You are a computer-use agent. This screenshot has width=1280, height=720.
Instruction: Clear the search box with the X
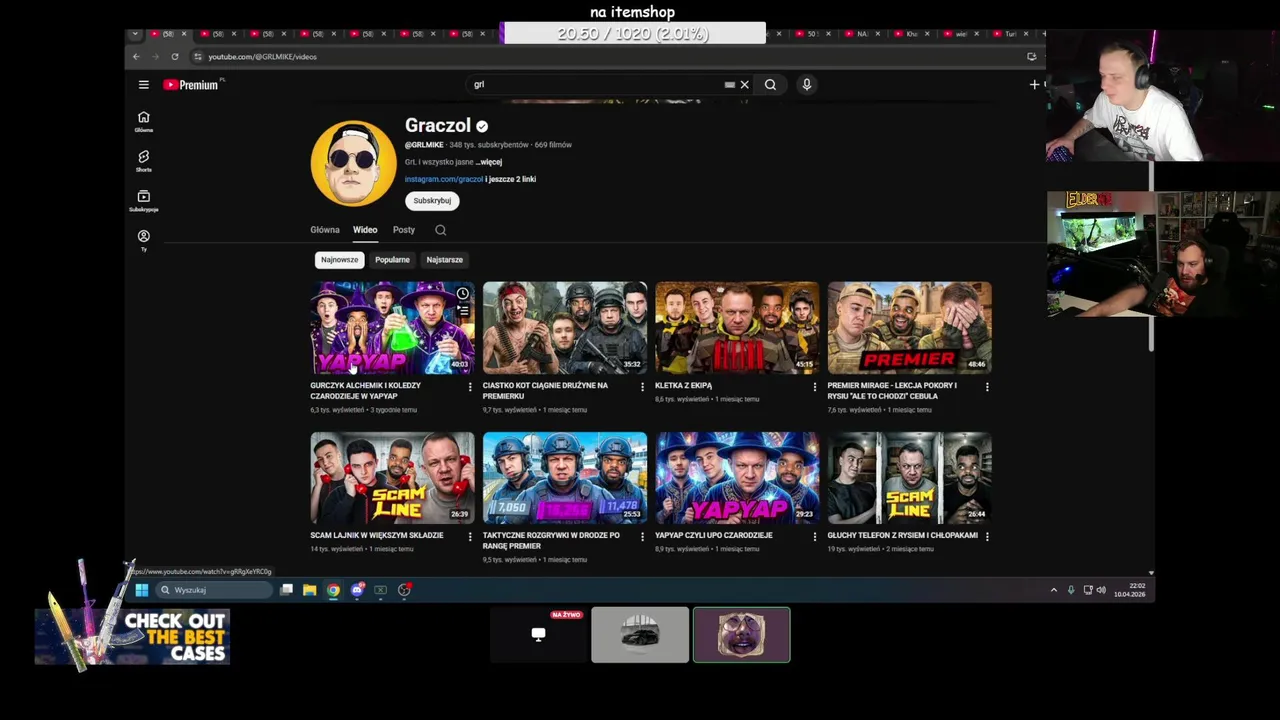pyautogui.click(x=744, y=85)
